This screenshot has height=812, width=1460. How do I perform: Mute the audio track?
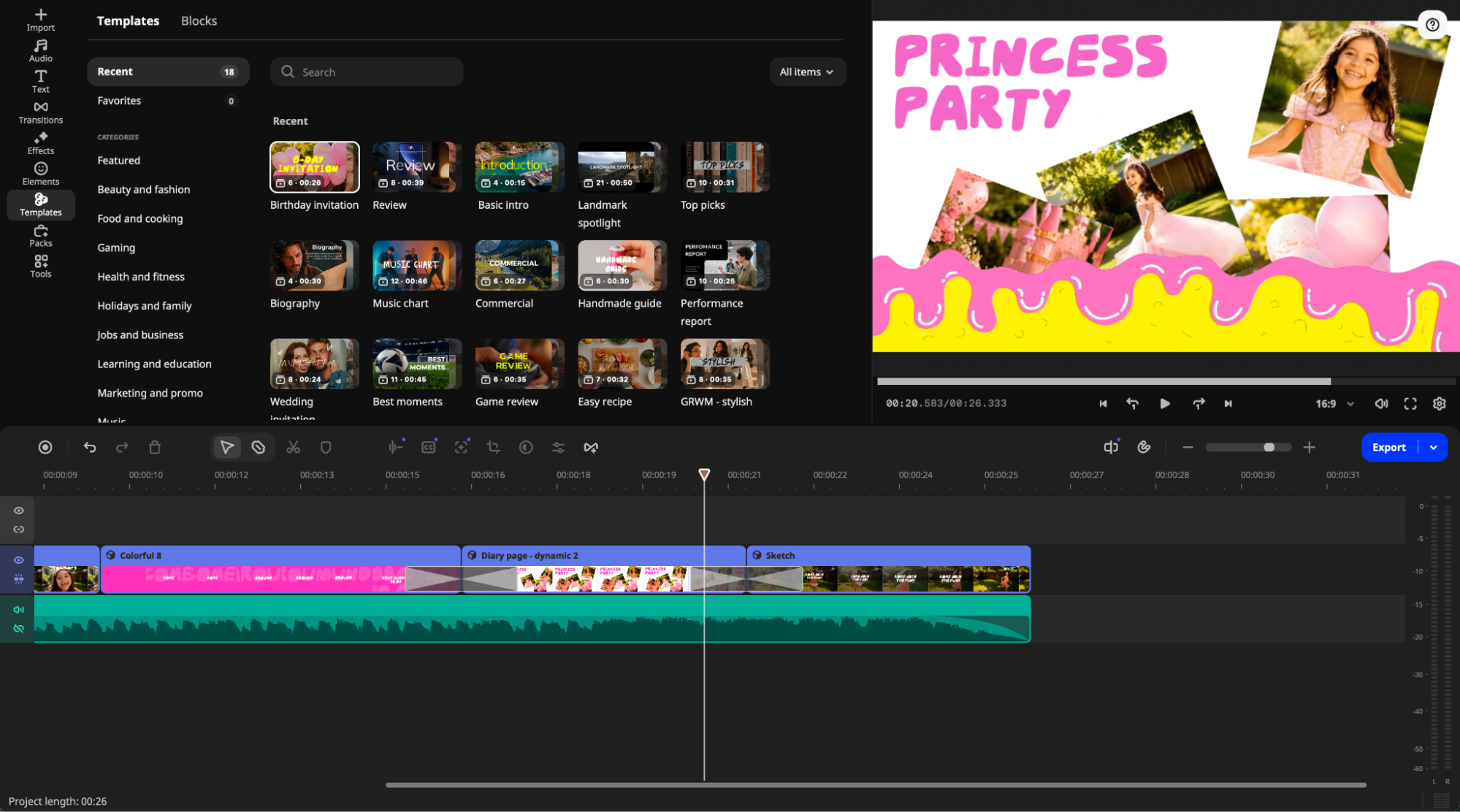point(19,610)
